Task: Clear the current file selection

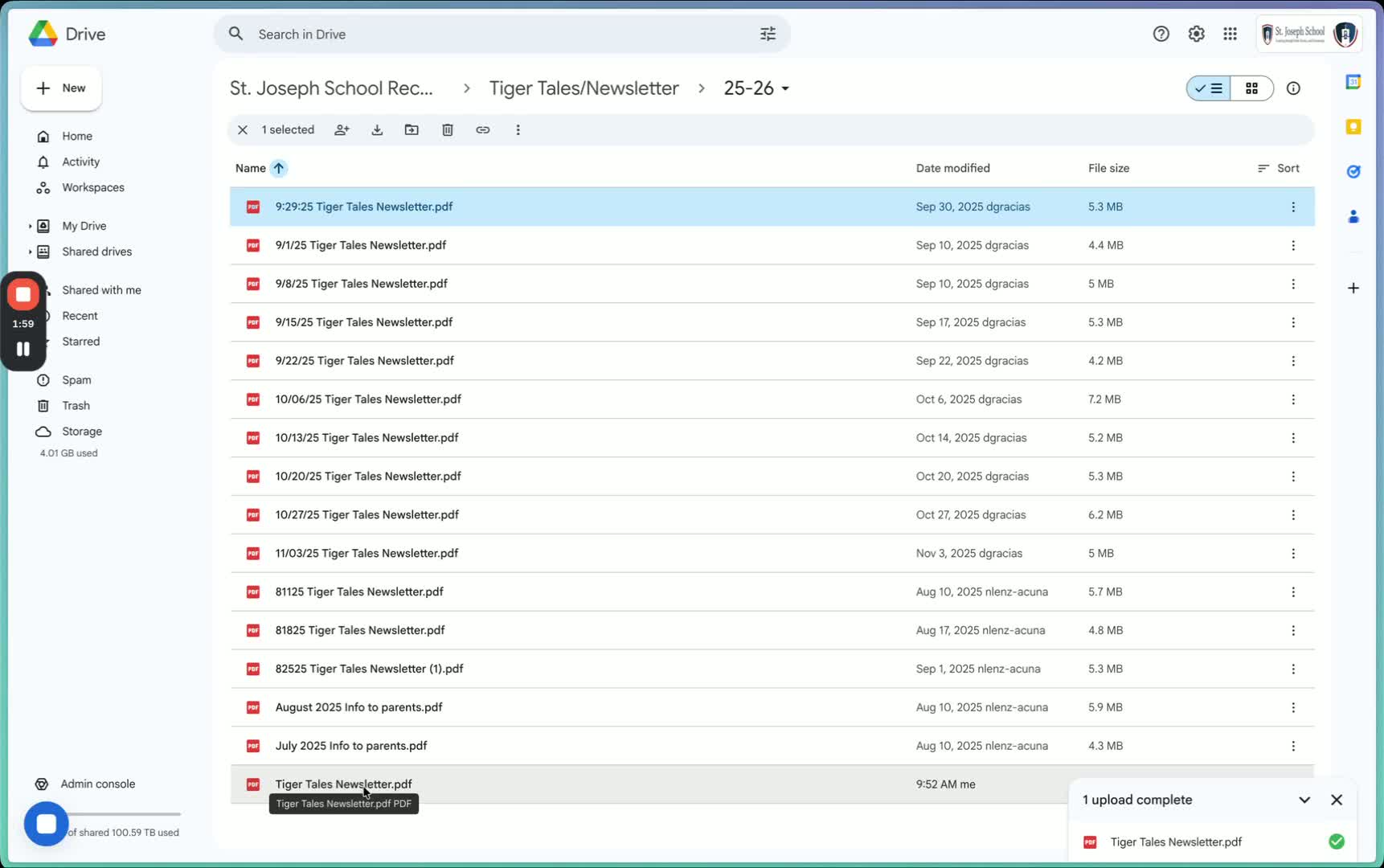Action: tap(242, 129)
